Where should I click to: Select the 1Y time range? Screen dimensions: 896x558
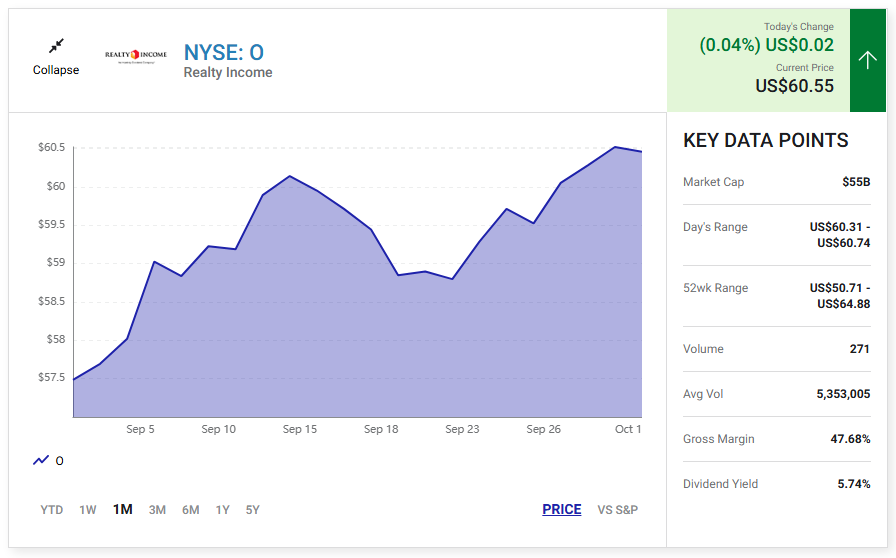tap(222, 509)
